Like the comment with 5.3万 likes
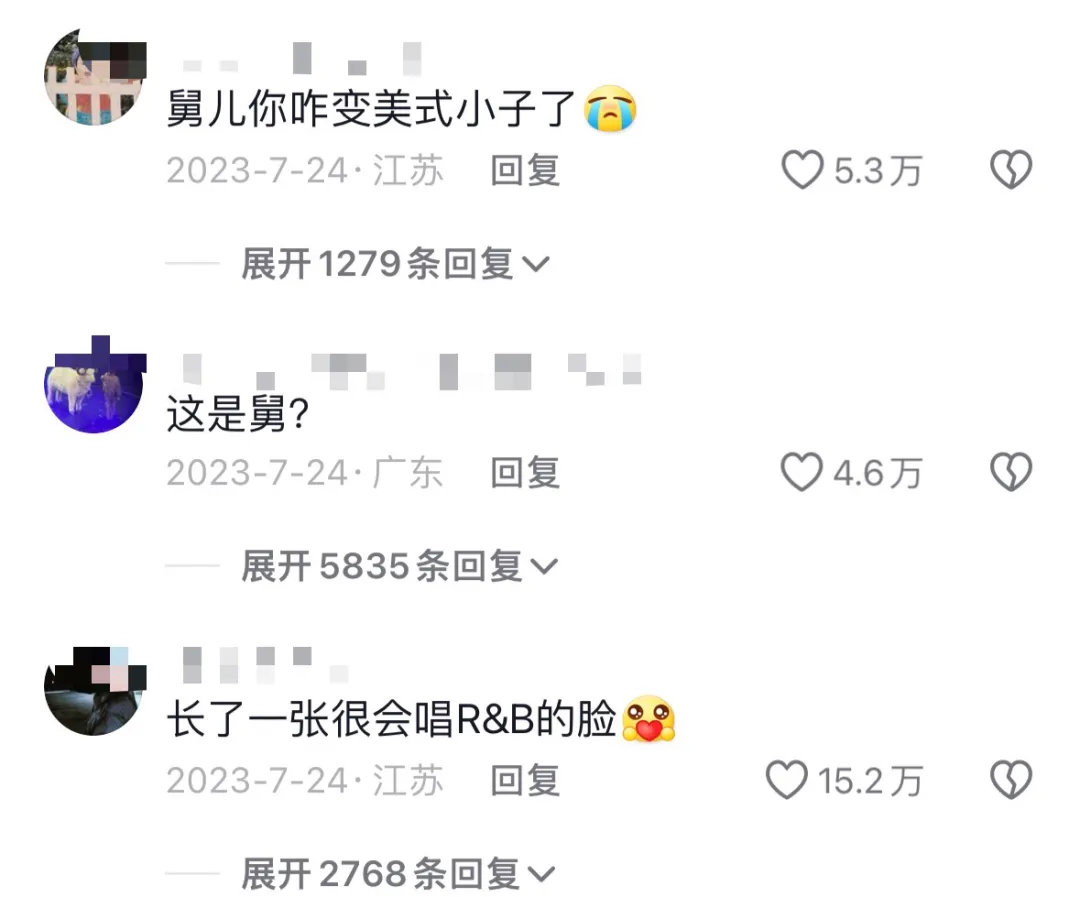The image size is (1080, 897). [x=802, y=169]
